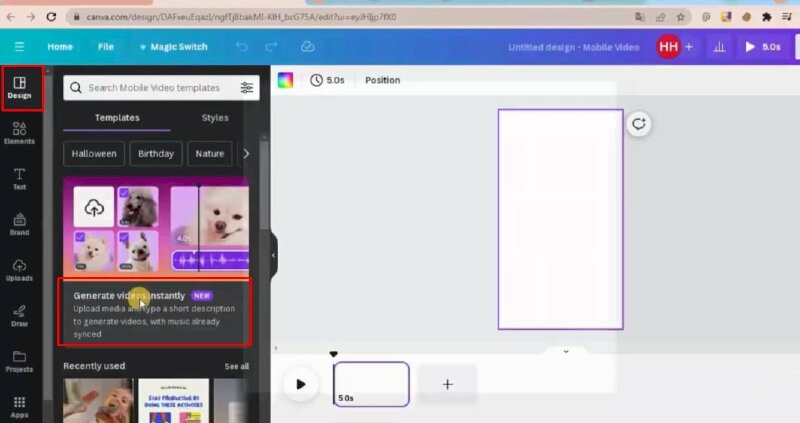The height and width of the screenshot is (423, 800).
Task: Open the Projects sidebar tab
Action: (x=19, y=361)
